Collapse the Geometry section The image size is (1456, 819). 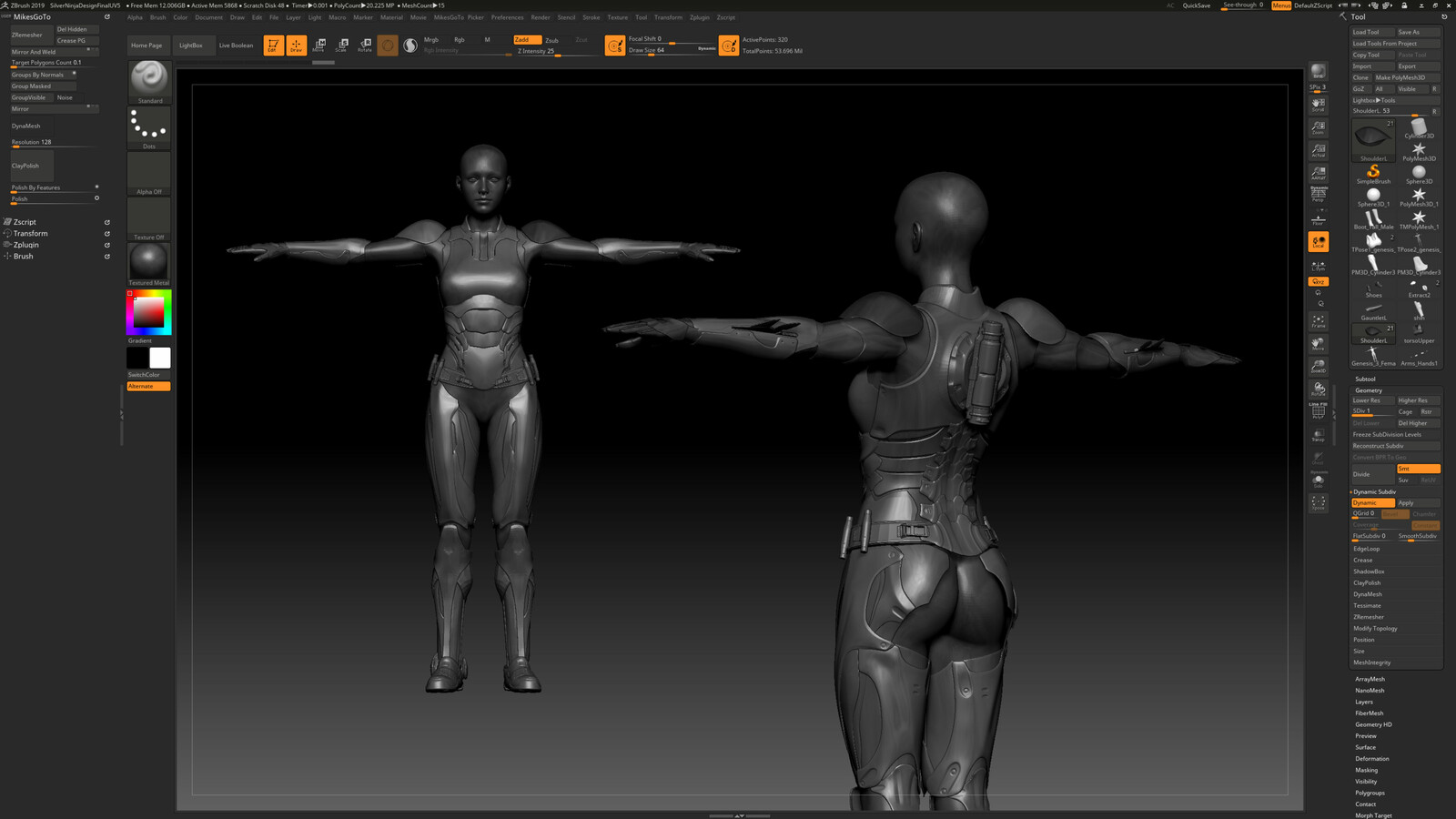click(x=1368, y=390)
